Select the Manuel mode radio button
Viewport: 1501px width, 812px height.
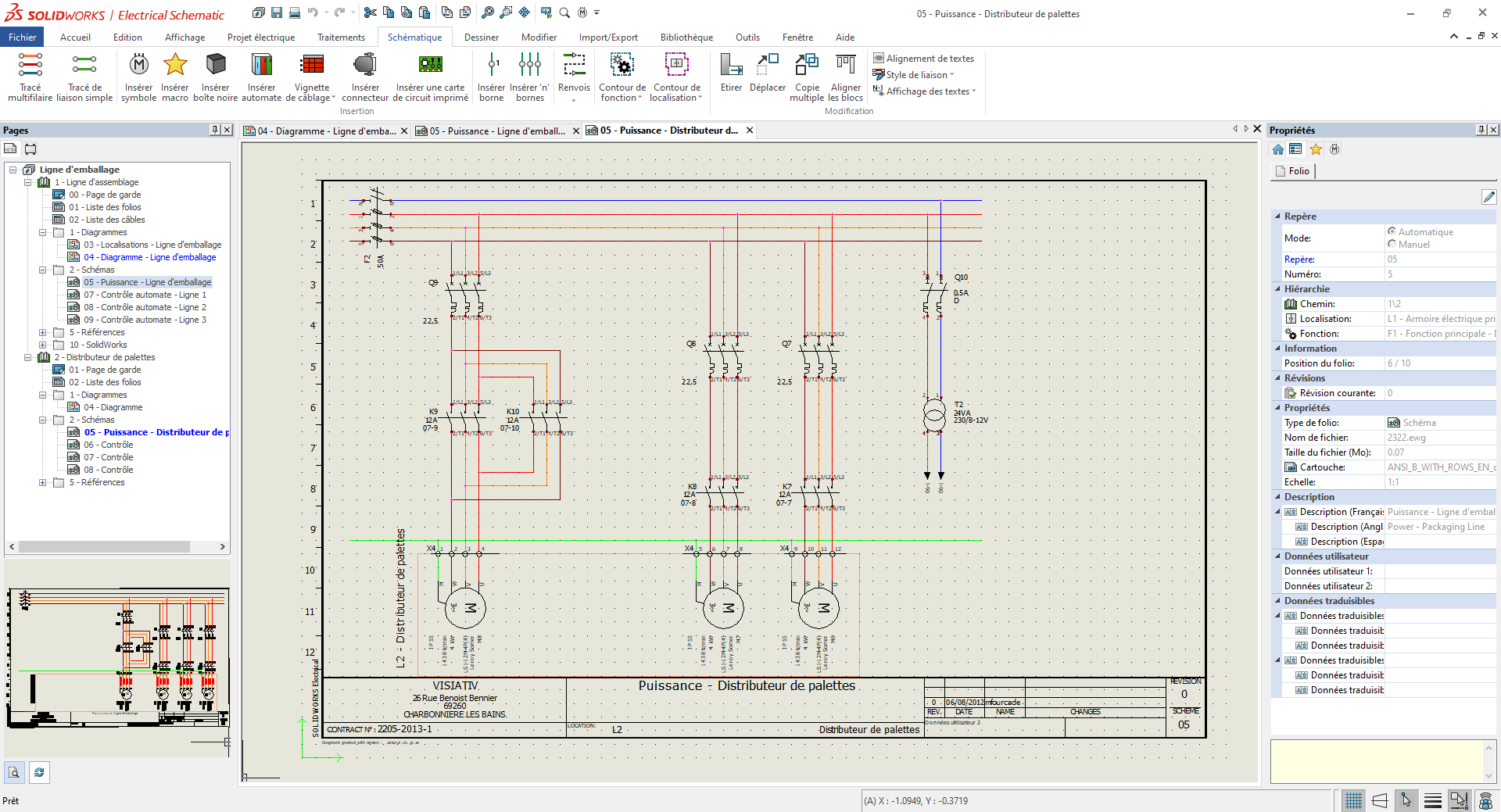pyautogui.click(x=1392, y=244)
